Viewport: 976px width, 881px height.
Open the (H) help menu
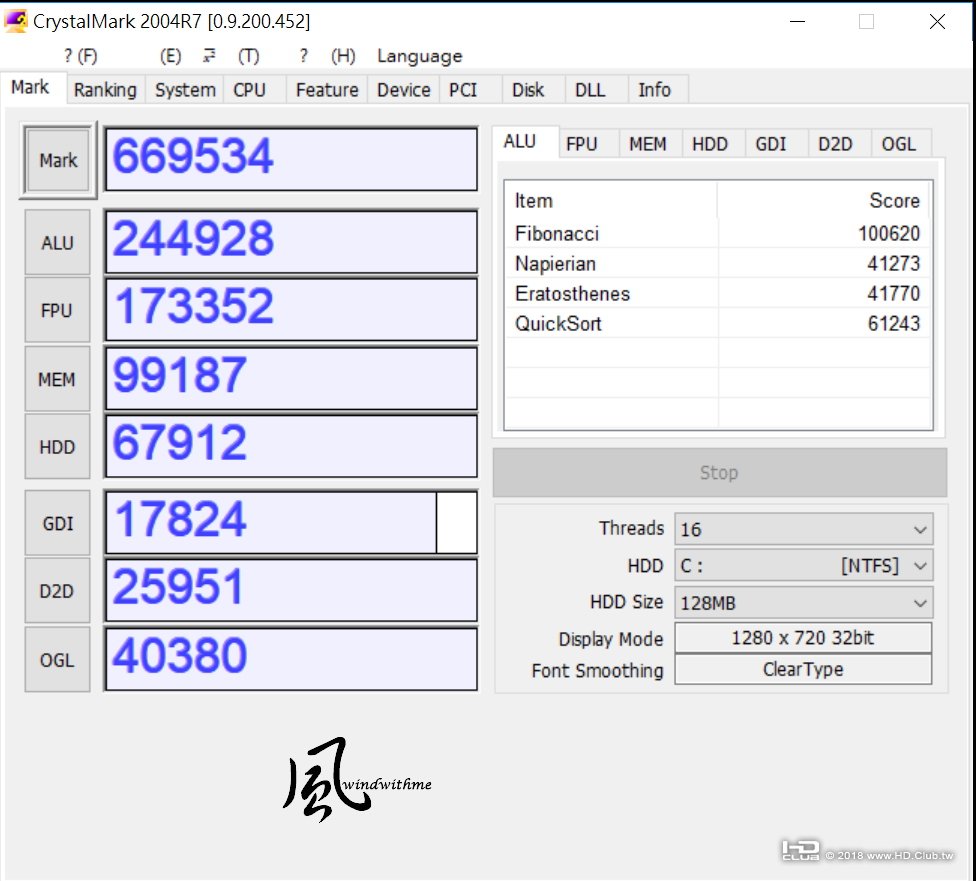[x=343, y=56]
